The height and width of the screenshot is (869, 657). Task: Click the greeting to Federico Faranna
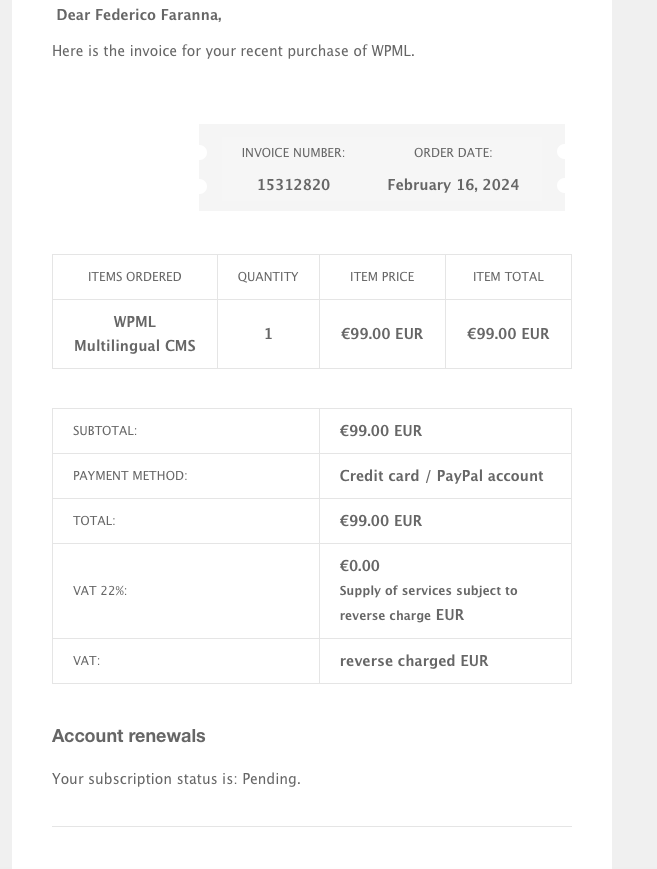pos(139,15)
